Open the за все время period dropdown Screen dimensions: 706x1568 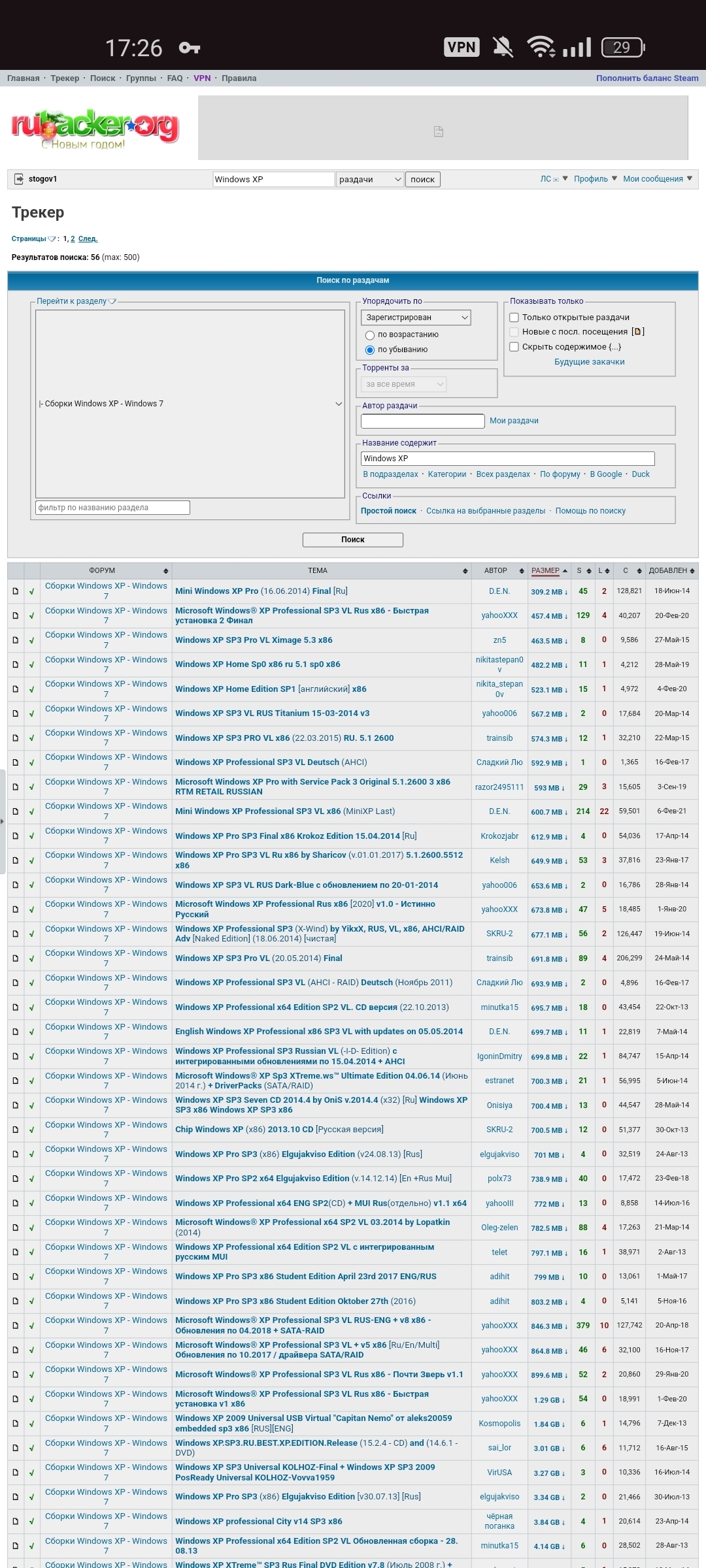pos(404,384)
